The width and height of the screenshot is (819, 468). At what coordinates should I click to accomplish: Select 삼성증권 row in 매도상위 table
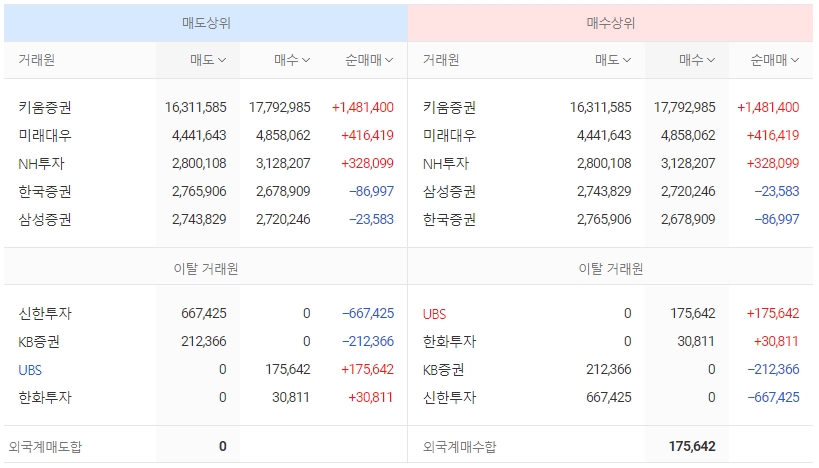(206, 219)
